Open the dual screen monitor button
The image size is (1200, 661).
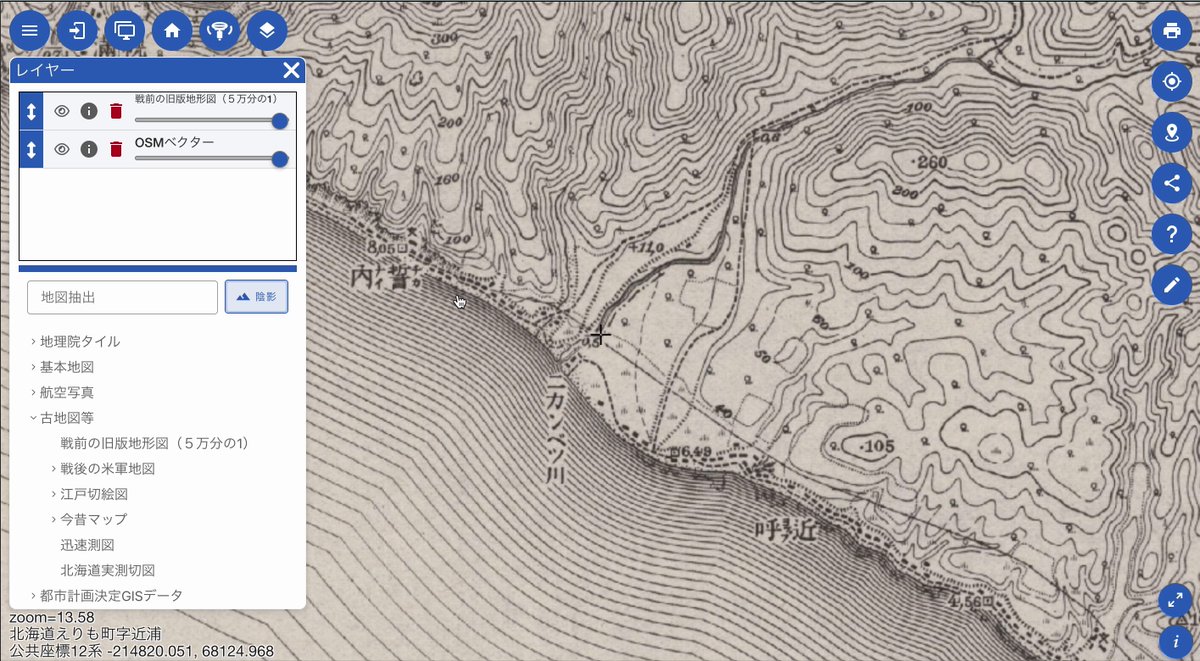click(x=125, y=30)
